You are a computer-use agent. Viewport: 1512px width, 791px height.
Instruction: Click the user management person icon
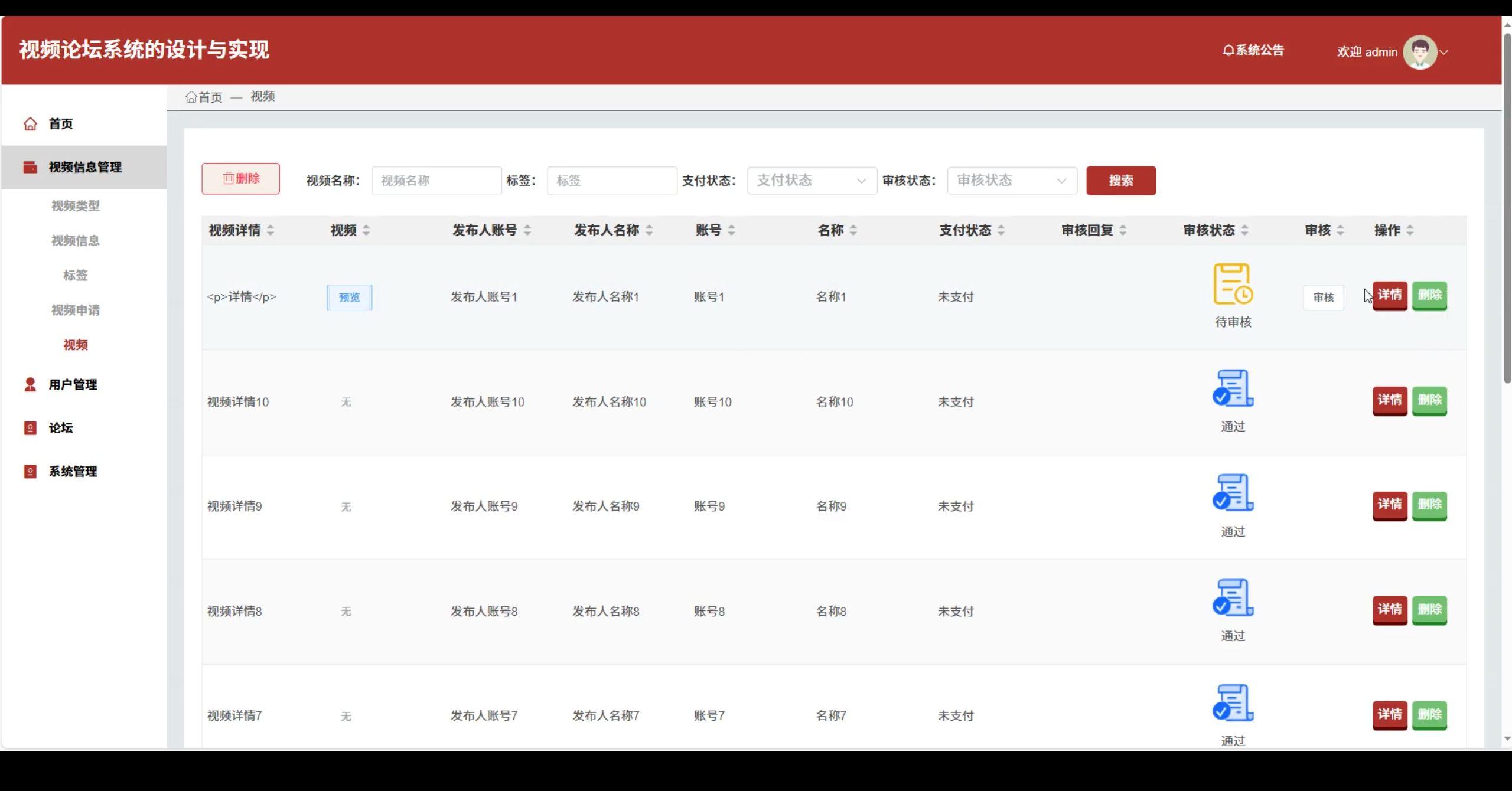coord(30,384)
